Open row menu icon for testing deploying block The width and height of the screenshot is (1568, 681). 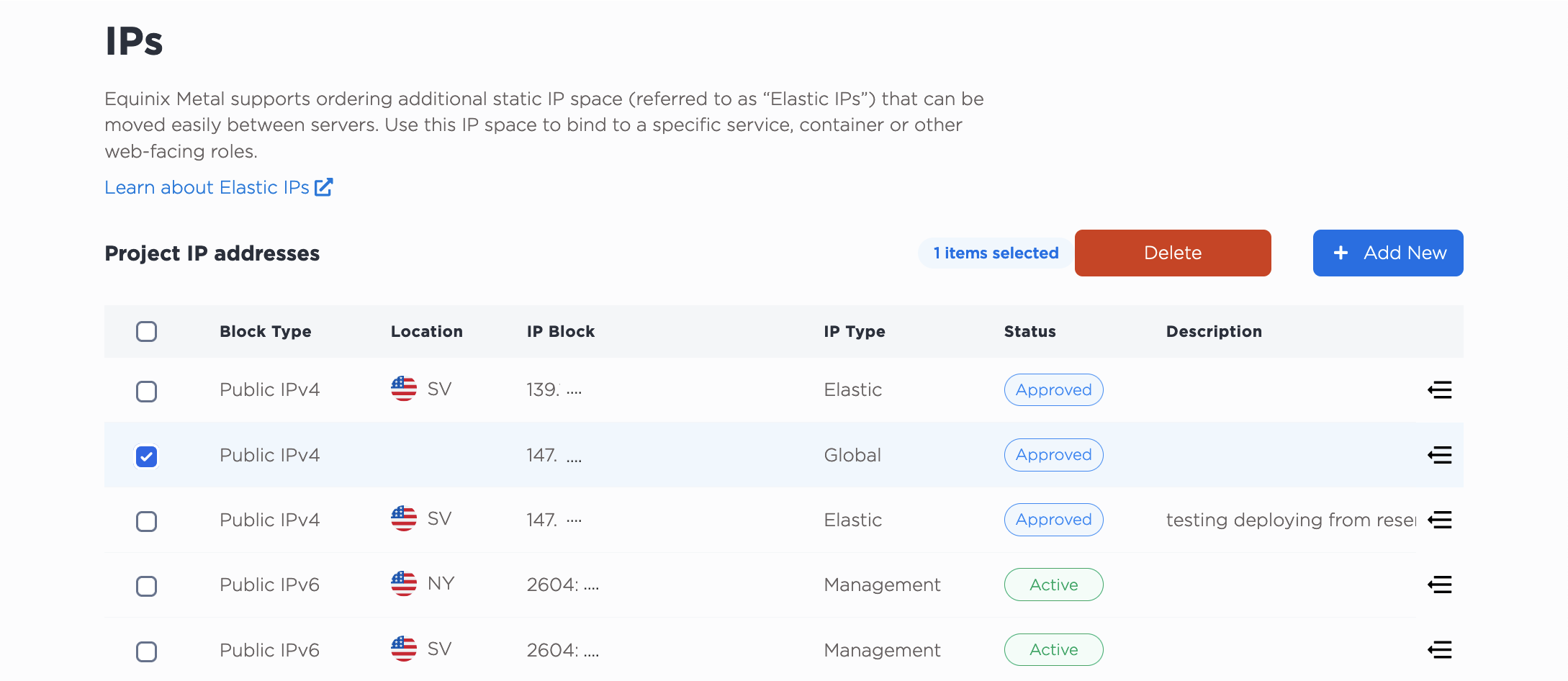click(x=1439, y=520)
